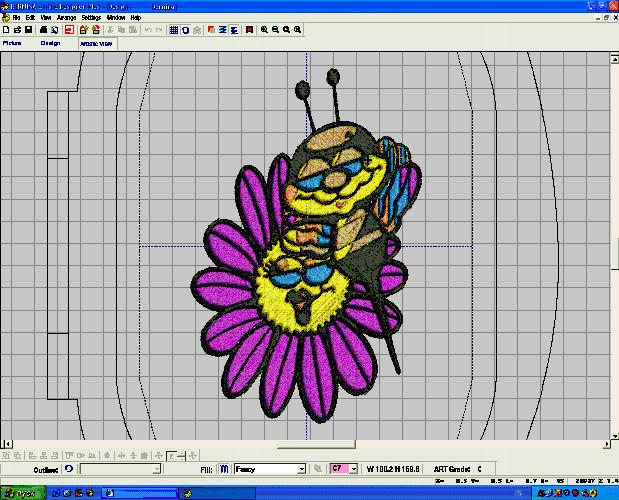Image resolution: width=619 pixels, height=500 pixels.
Task: Open the Fill type Fancy dropdown
Action: (301, 469)
